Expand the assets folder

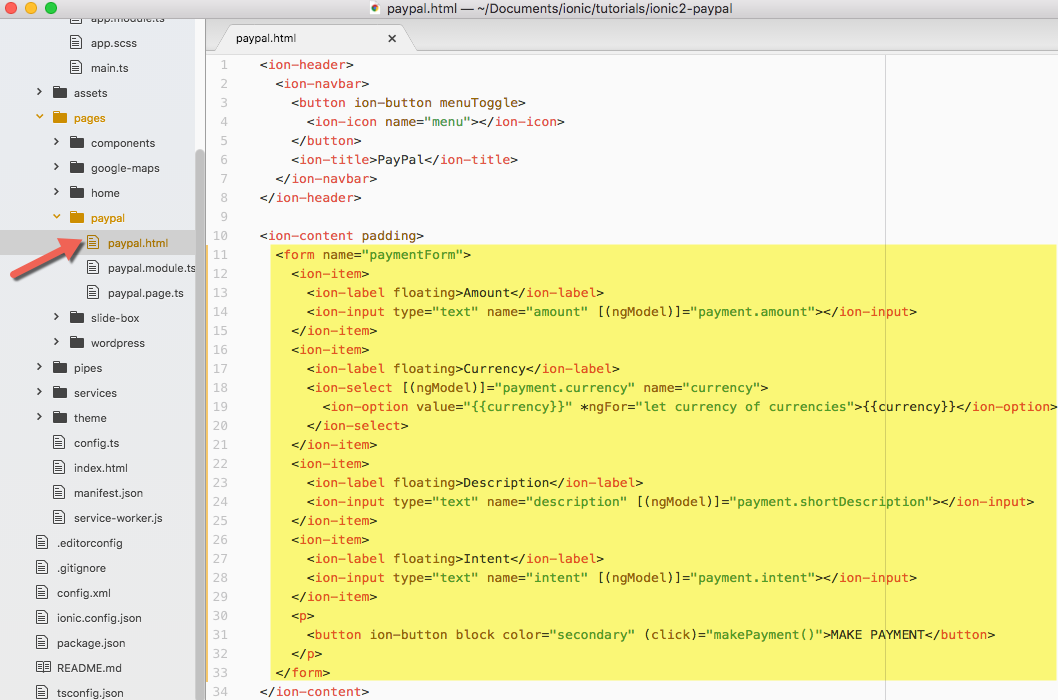pyautogui.click(x=39, y=92)
